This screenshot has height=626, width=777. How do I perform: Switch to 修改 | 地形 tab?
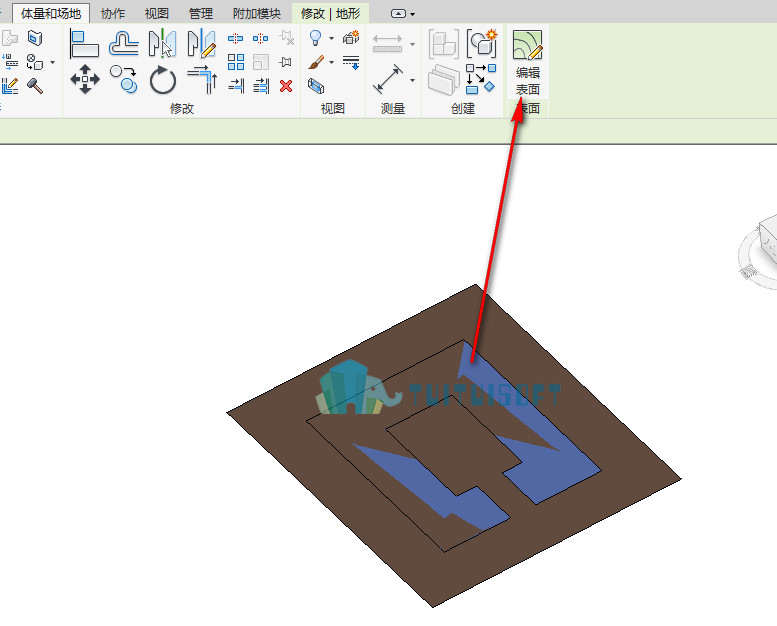(x=330, y=13)
